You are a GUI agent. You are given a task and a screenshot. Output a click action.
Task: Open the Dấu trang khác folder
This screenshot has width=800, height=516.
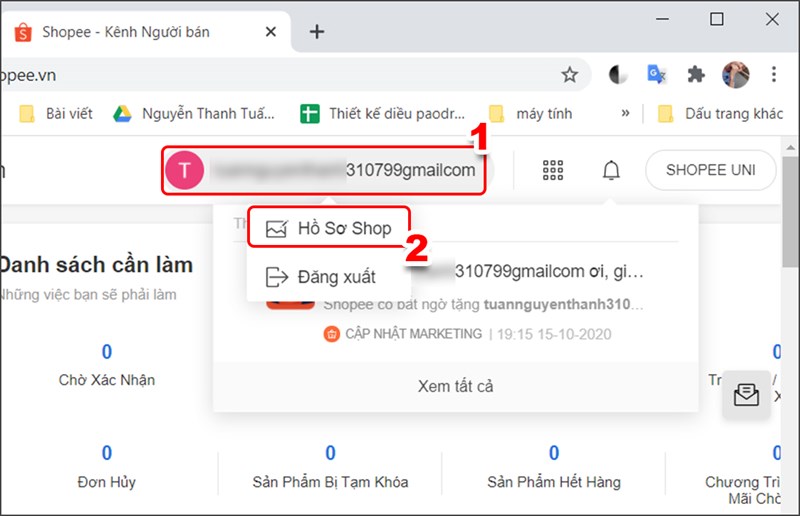point(720,113)
